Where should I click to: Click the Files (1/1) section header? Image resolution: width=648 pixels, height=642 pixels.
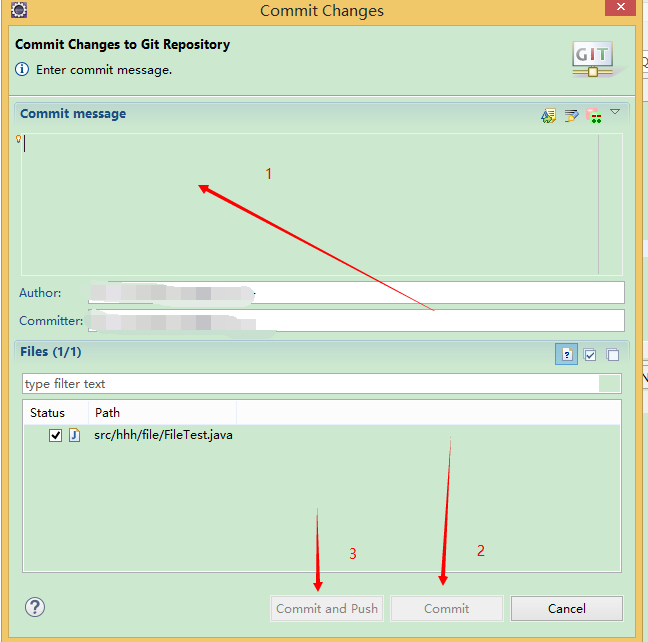point(51,352)
